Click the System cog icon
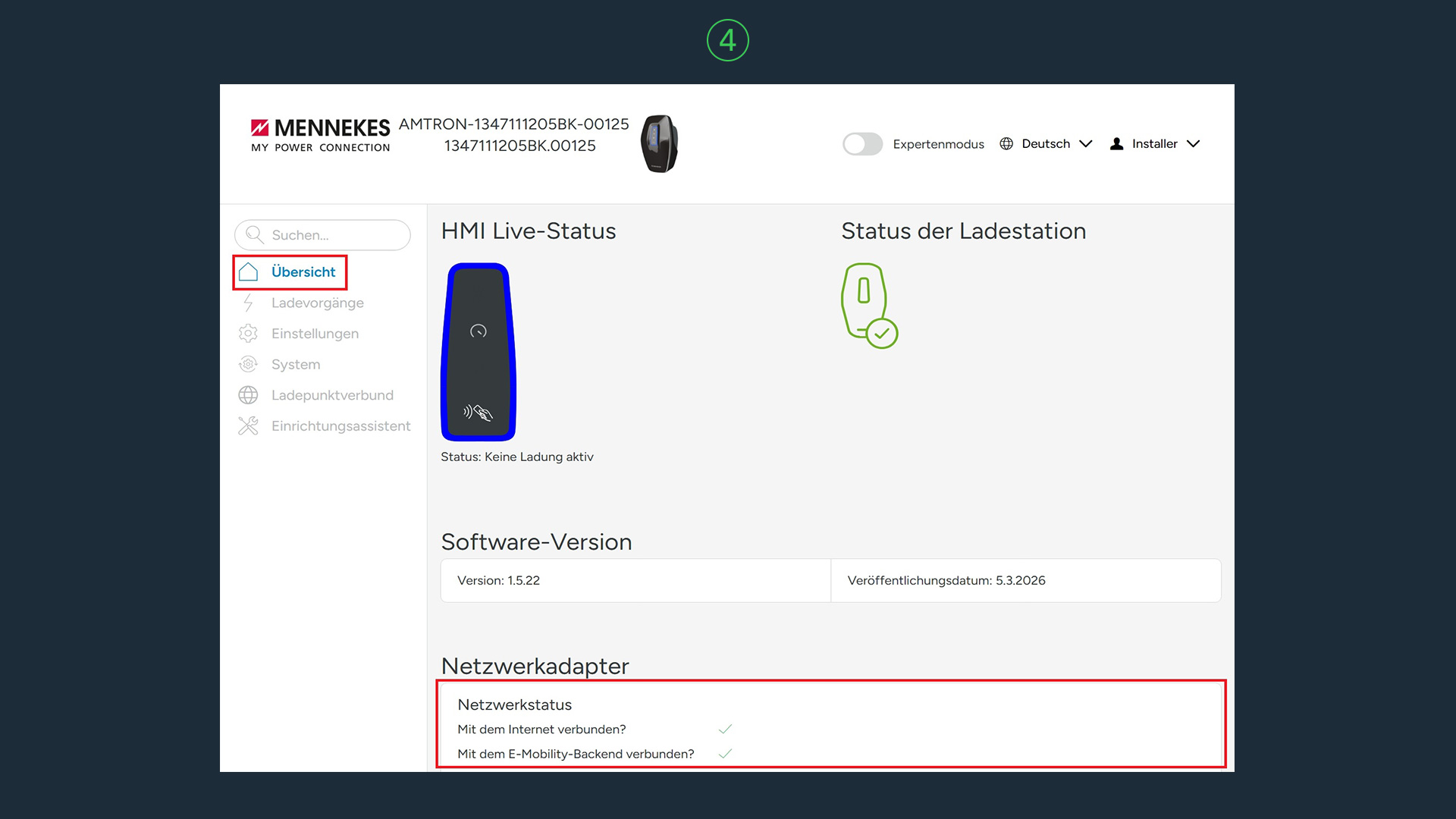The image size is (1456, 819). click(x=248, y=365)
